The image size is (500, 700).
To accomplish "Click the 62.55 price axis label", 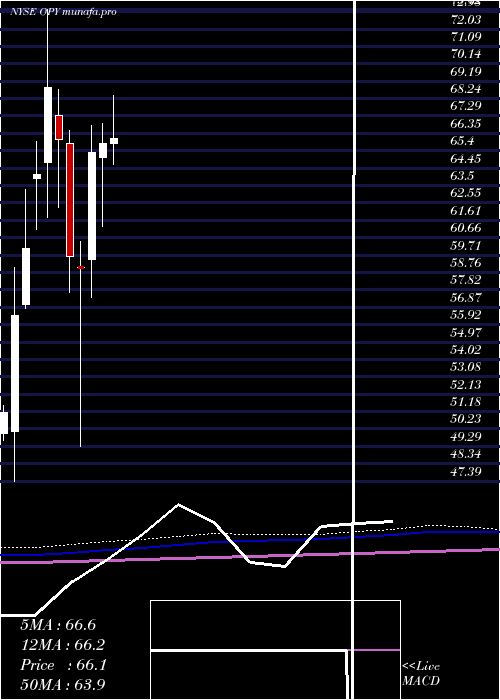I will 466,193.
